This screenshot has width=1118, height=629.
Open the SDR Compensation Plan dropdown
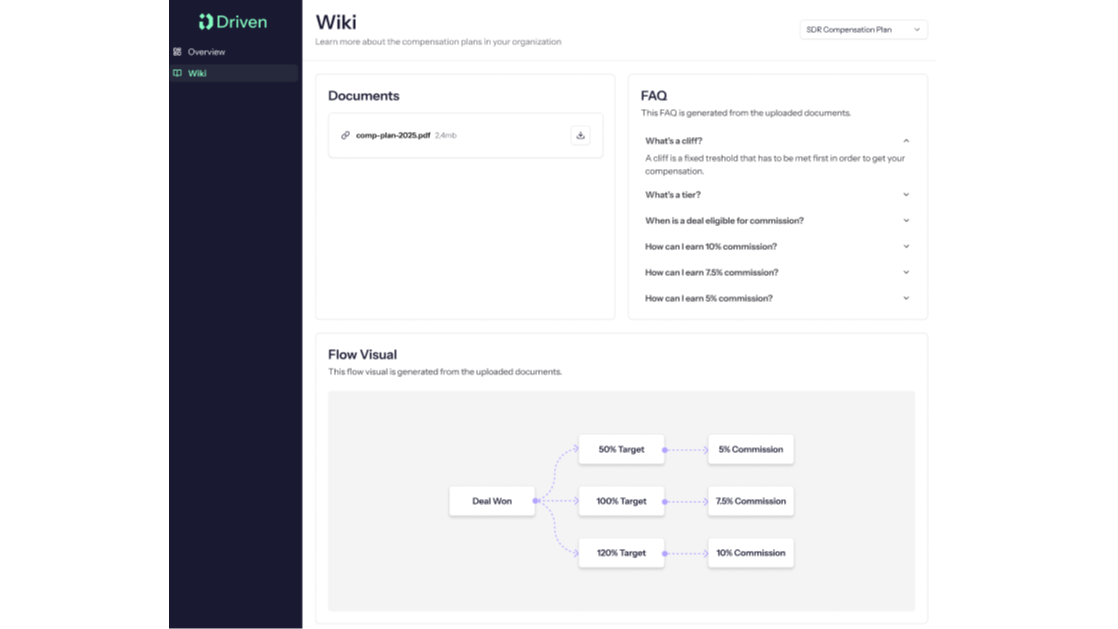[x=863, y=30]
